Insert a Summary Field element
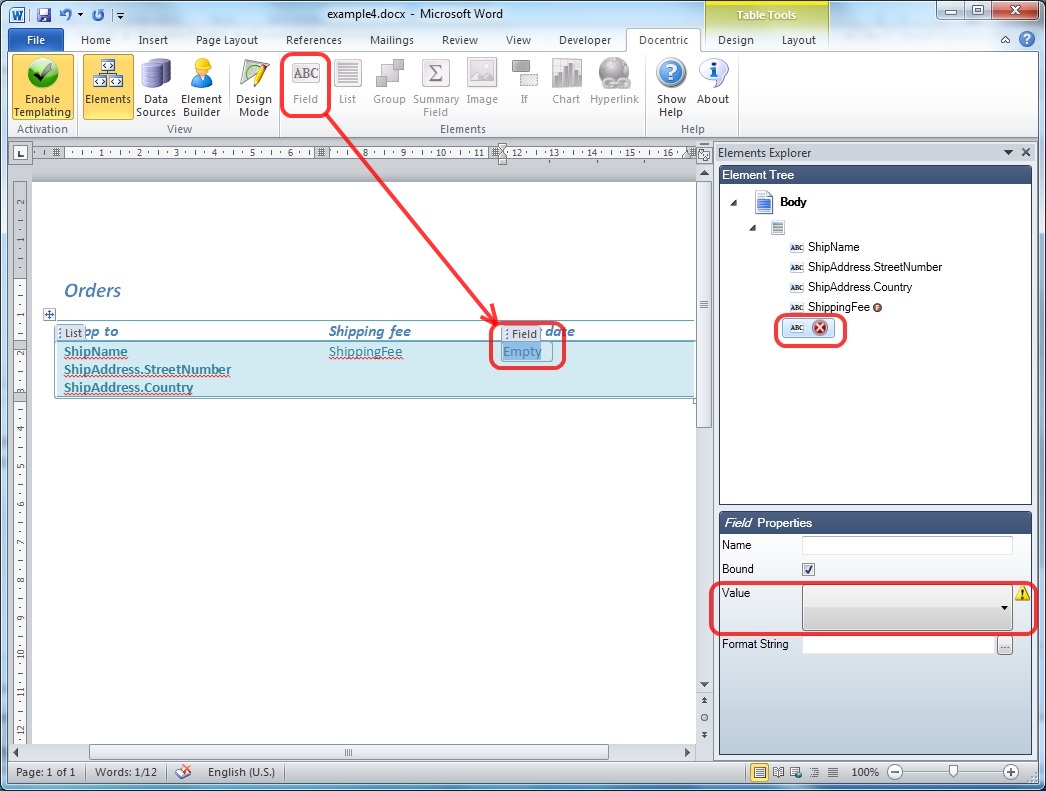Viewport: 1046px width, 791px height. 436,87
